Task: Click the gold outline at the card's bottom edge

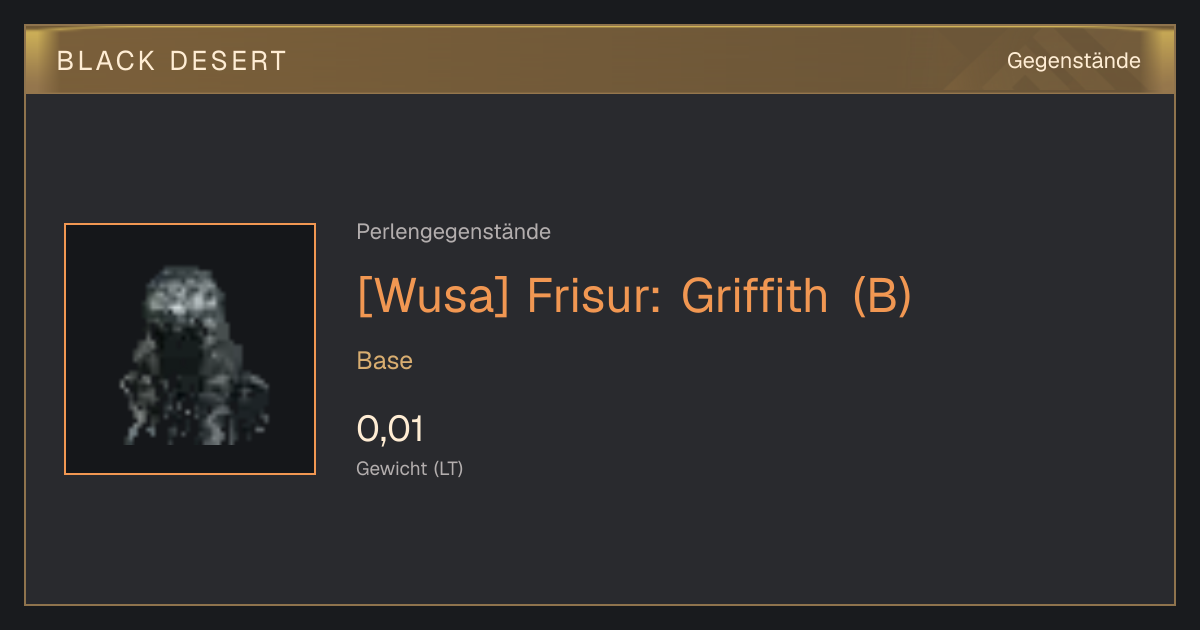Action: click(600, 604)
